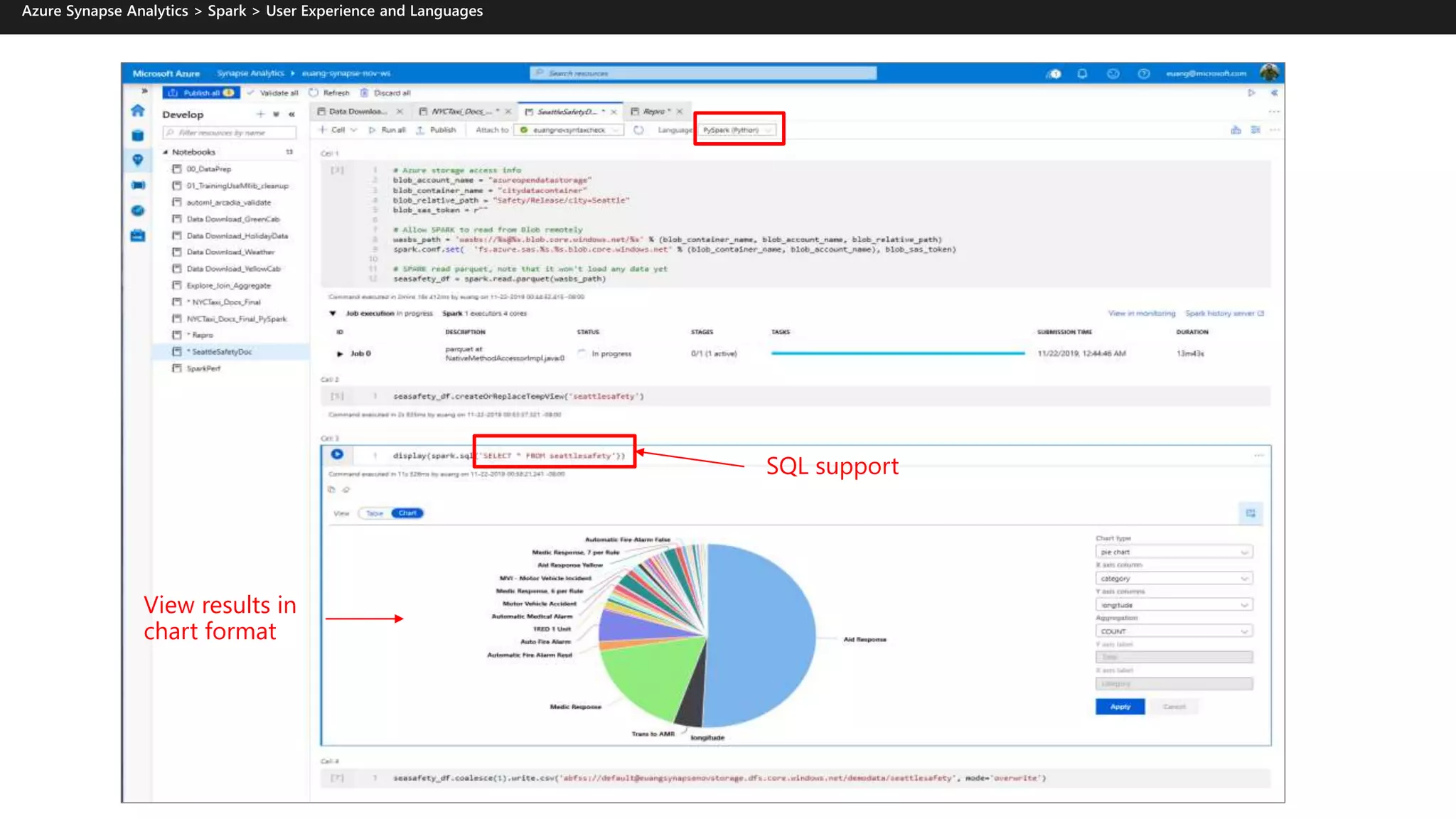Open the feedback chat icon in header
1456x819 pixels.
coord(1054,73)
